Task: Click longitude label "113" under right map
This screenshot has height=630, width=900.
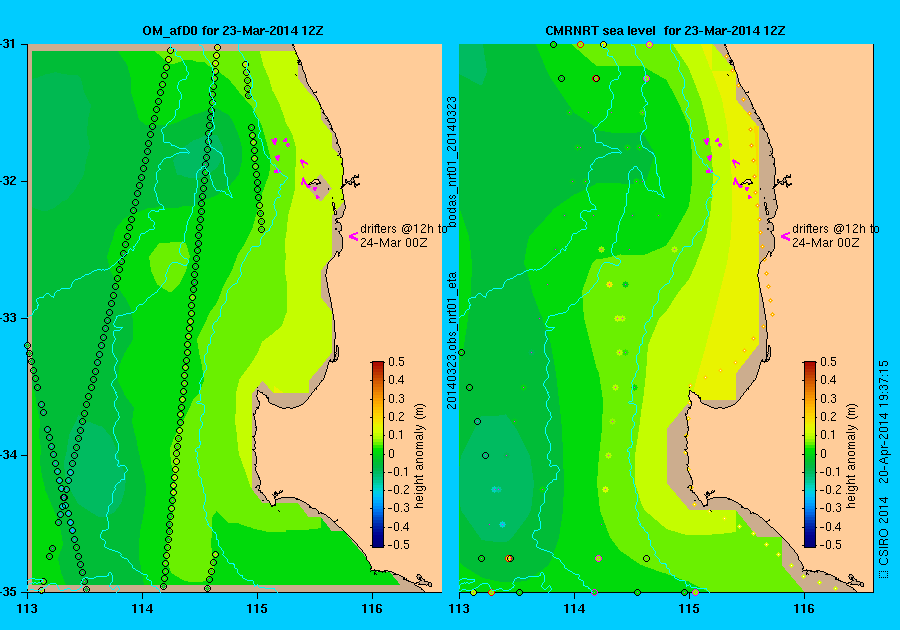Action: pyautogui.click(x=459, y=609)
